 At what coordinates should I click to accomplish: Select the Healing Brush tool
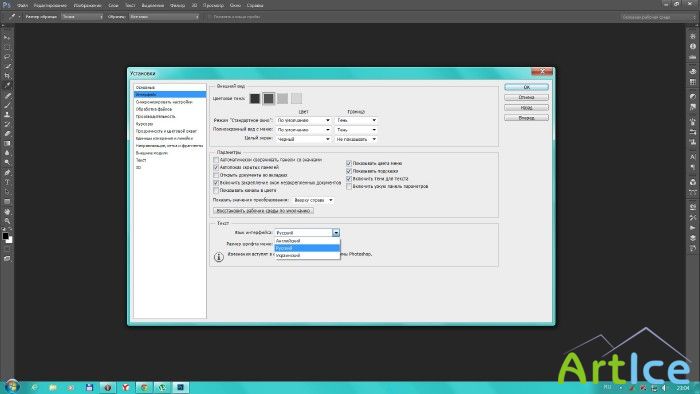point(7,95)
